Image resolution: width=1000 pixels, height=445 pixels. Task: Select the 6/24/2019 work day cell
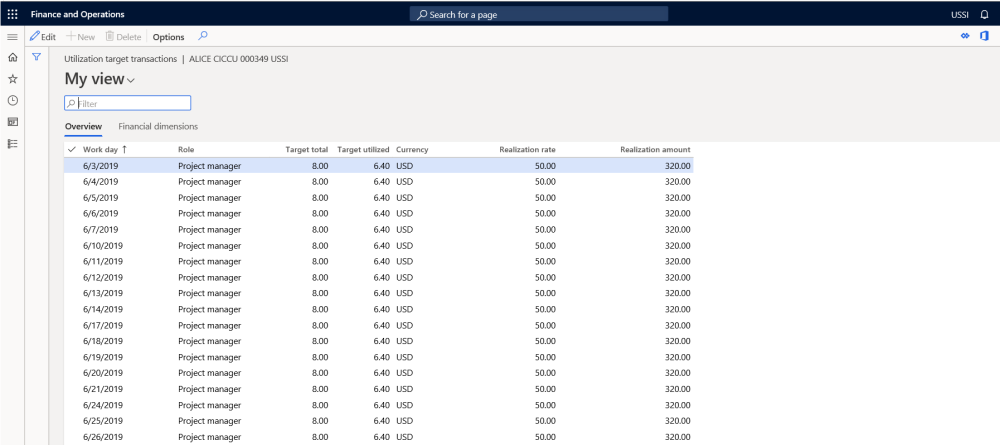pyautogui.click(x=103, y=405)
